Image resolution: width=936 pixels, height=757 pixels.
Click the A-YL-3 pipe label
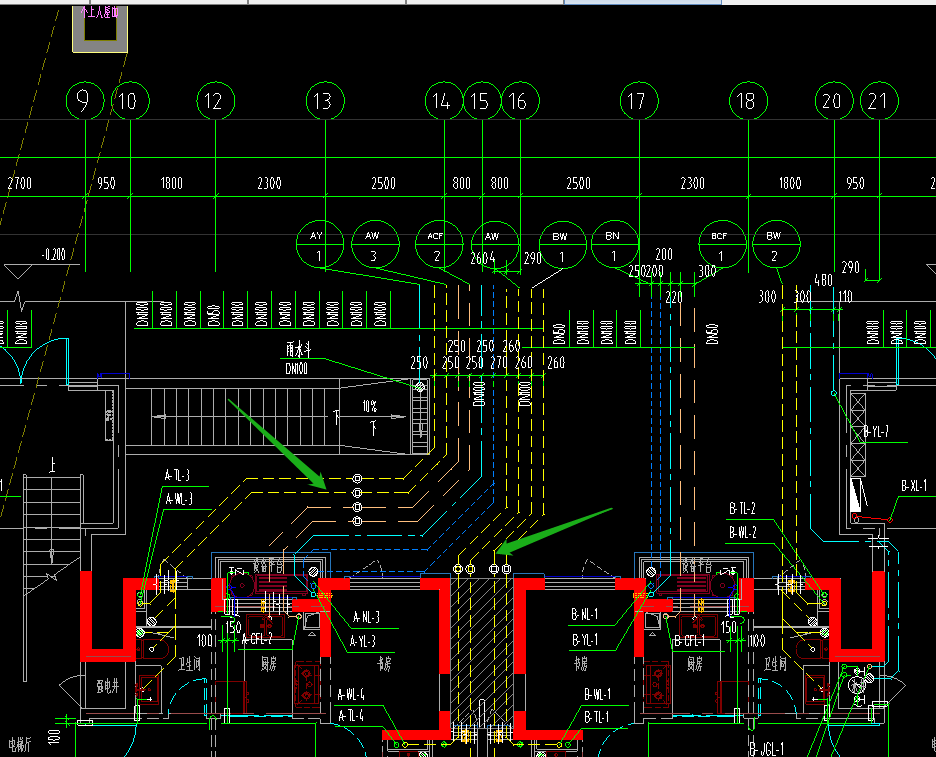363,642
